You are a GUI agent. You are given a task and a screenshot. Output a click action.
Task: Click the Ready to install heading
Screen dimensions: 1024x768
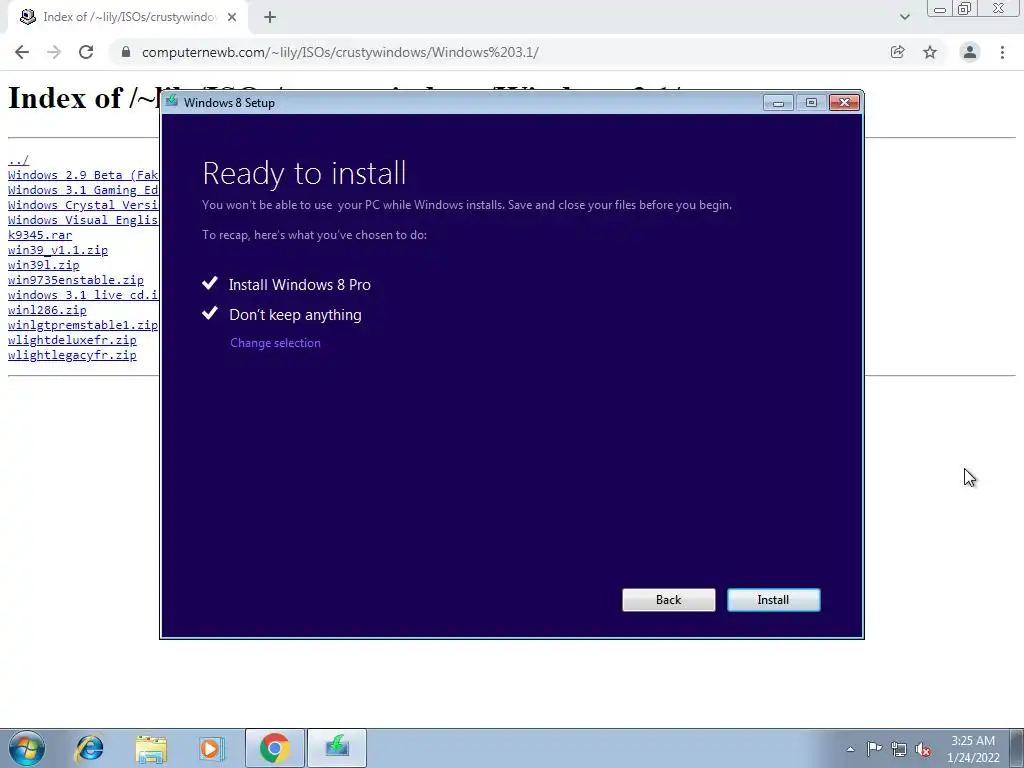click(x=304, y=174)
